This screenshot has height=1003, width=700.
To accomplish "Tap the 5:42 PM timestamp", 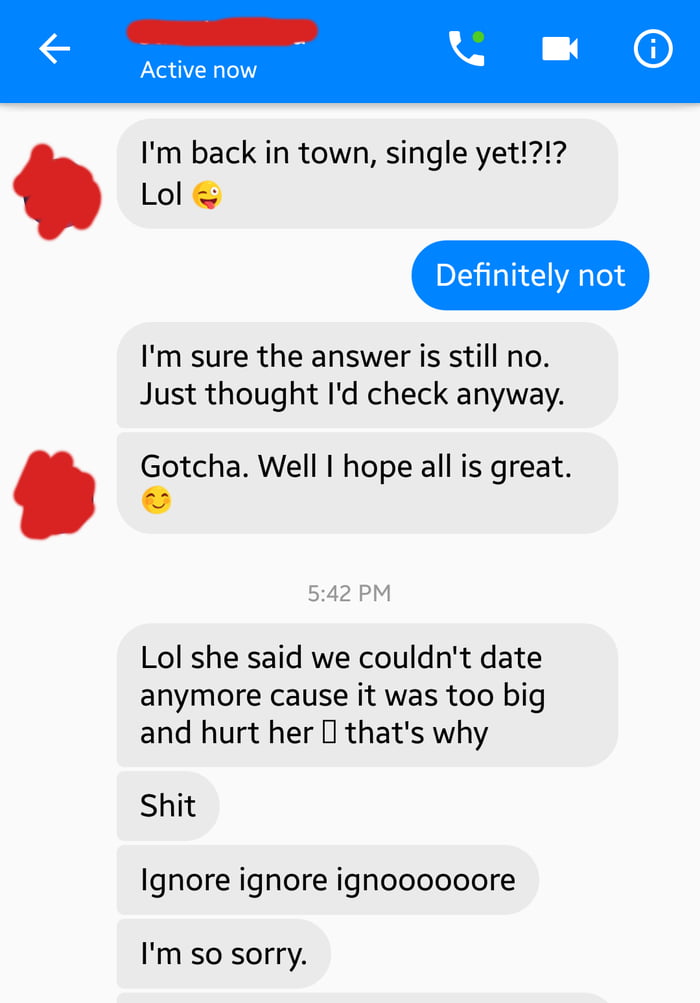I will click(x=349, y=593).
